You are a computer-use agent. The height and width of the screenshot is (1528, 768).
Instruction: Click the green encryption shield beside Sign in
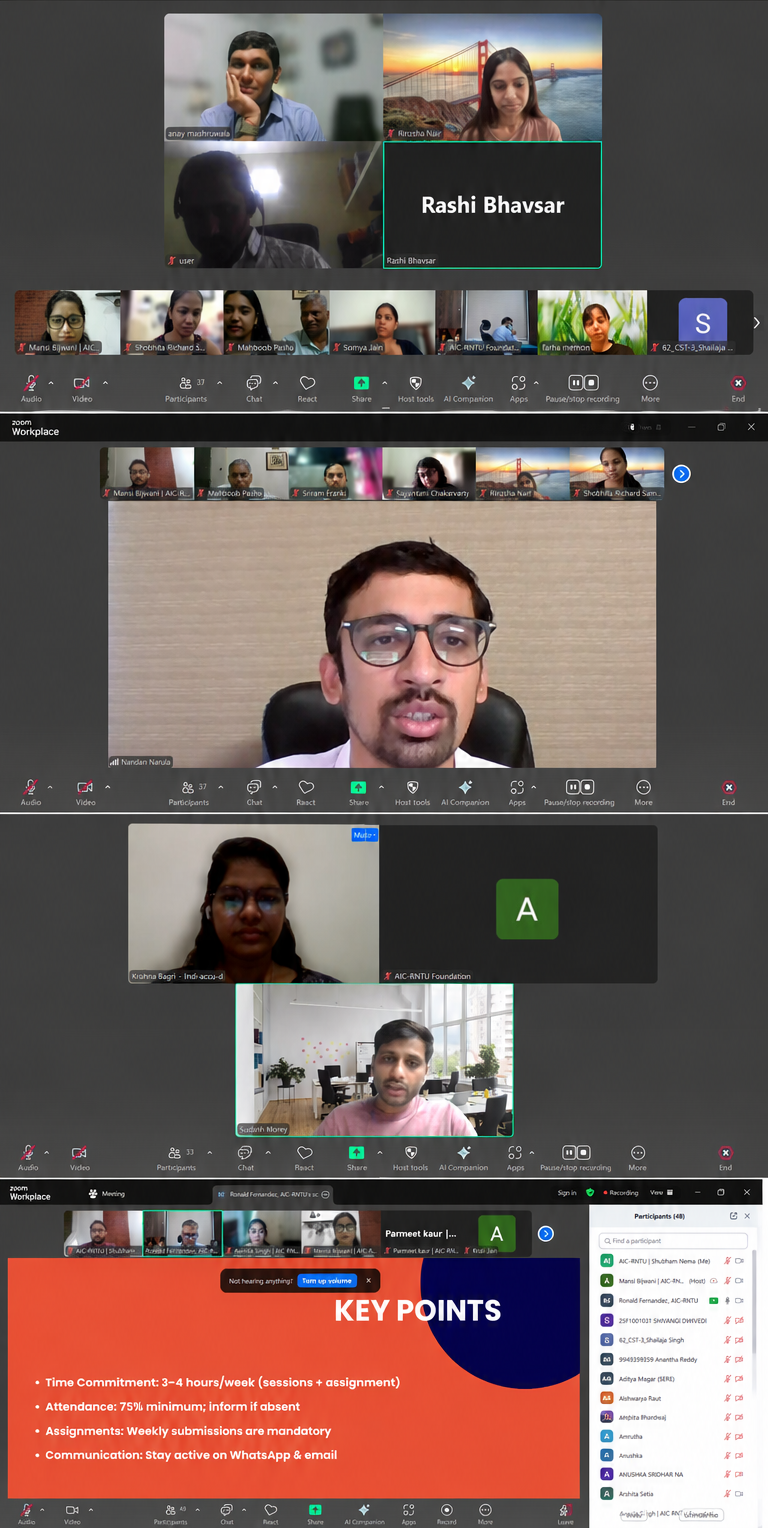coord(590,1193)
